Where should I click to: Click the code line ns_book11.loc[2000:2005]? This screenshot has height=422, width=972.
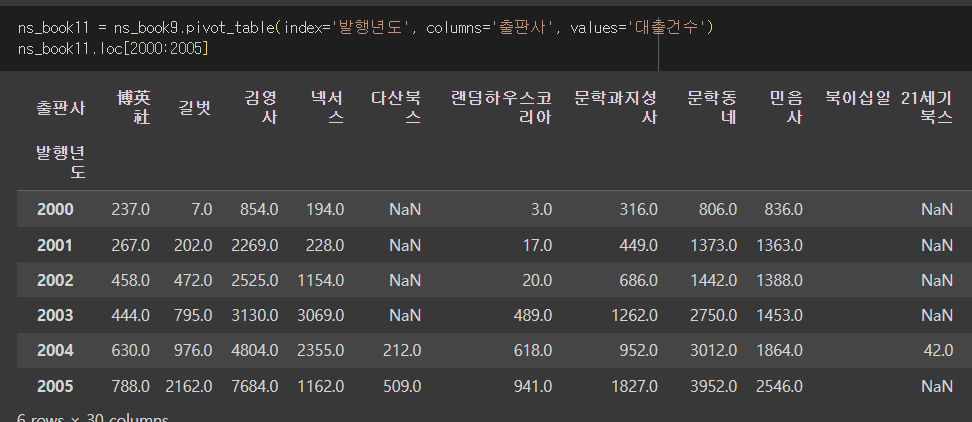coord(113,48)
